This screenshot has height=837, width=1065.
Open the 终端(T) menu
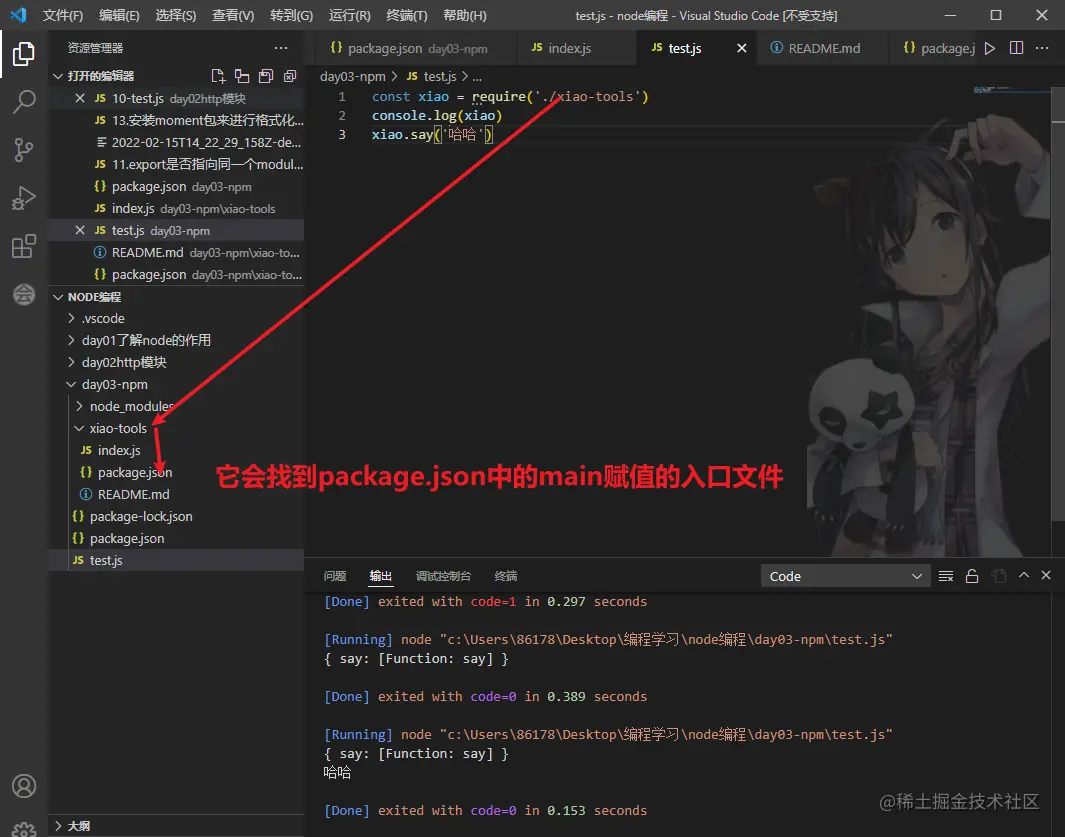coord(406,15)
